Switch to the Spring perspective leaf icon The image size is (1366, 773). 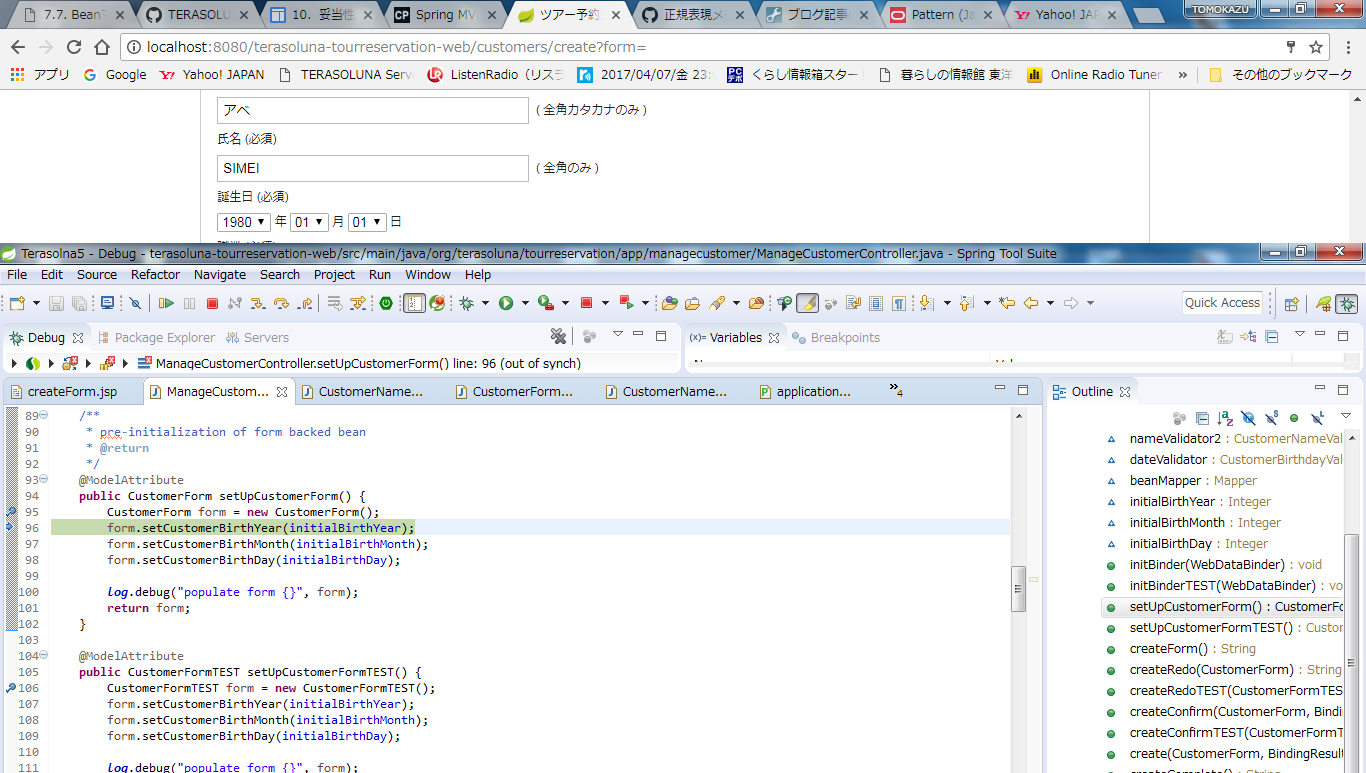click(x=1323, y=304)
